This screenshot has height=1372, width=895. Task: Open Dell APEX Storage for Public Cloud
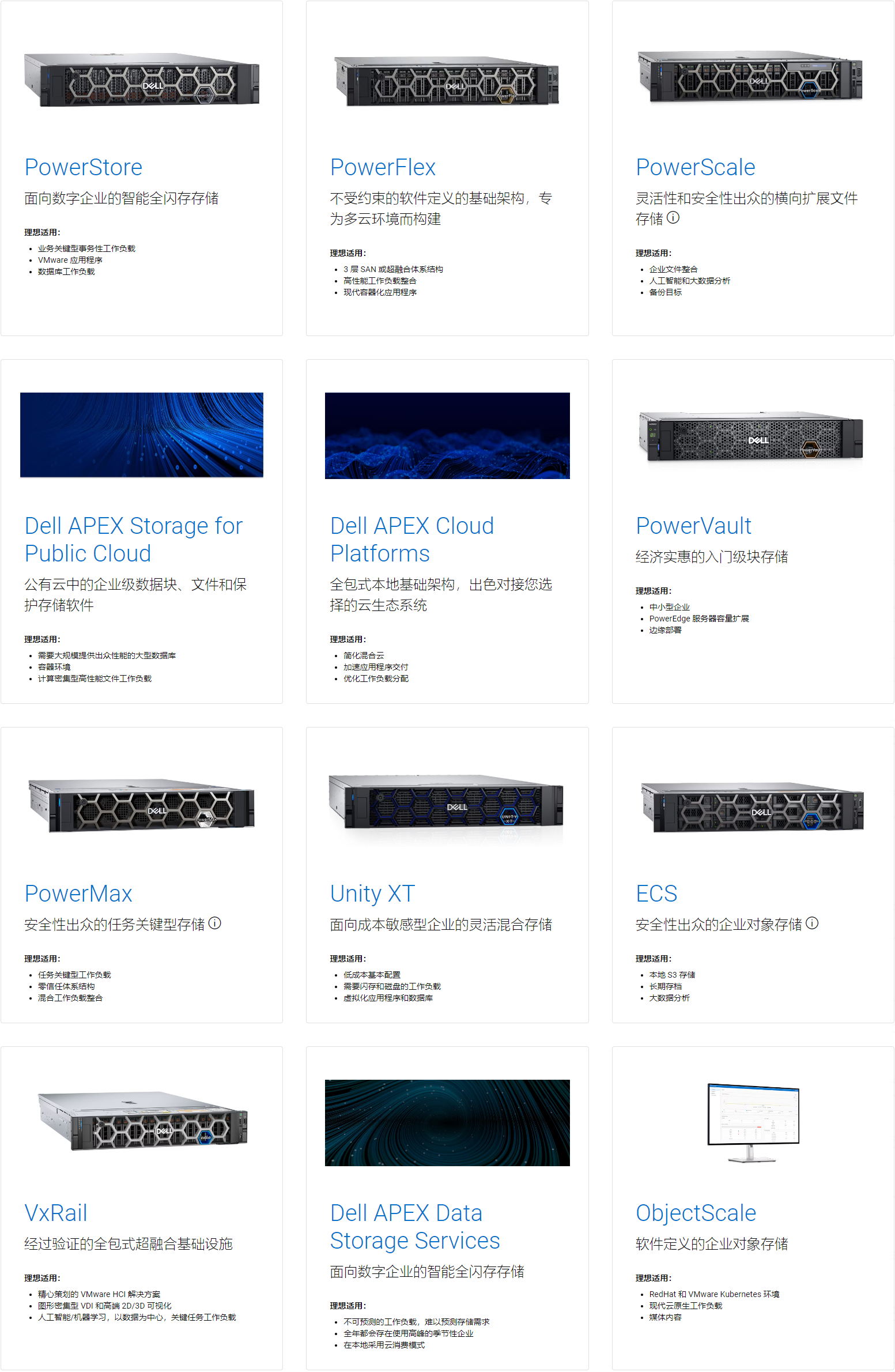pyautogui.click(x=133, y=540)
